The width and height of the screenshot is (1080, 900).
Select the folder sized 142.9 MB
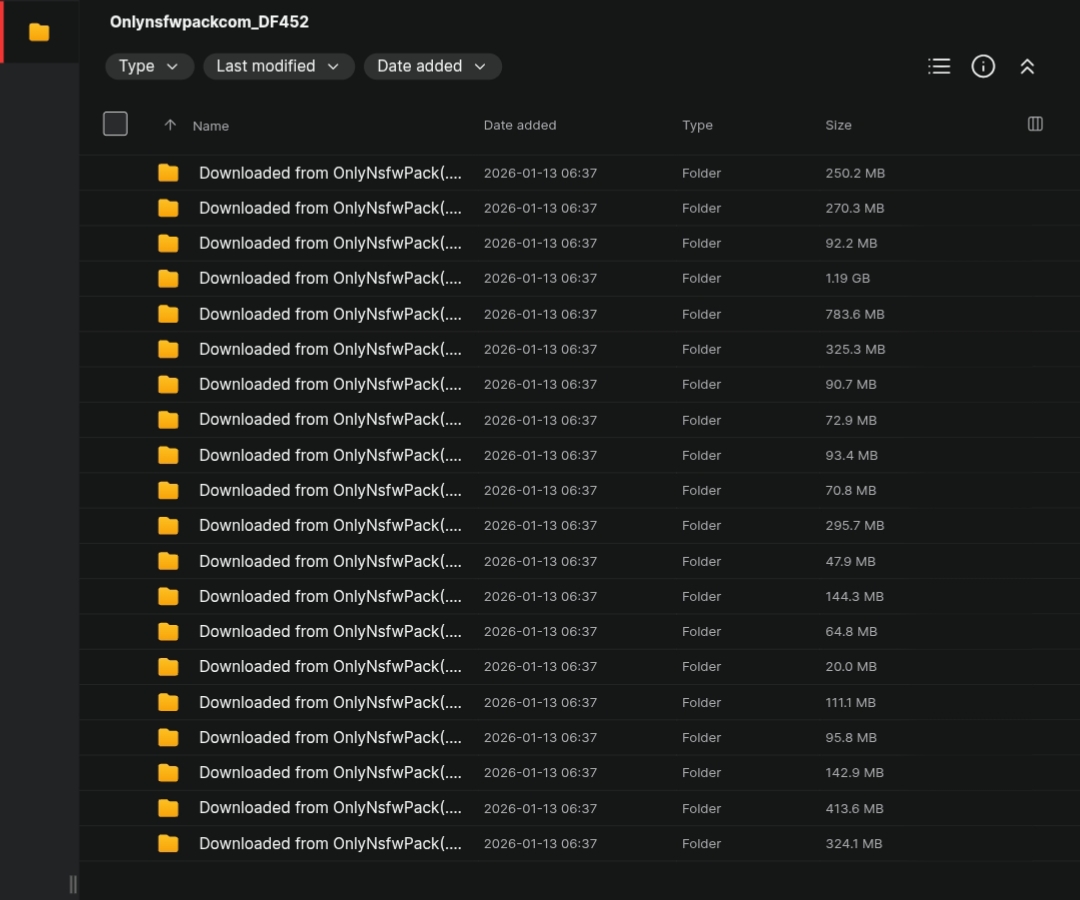(579, 773)
